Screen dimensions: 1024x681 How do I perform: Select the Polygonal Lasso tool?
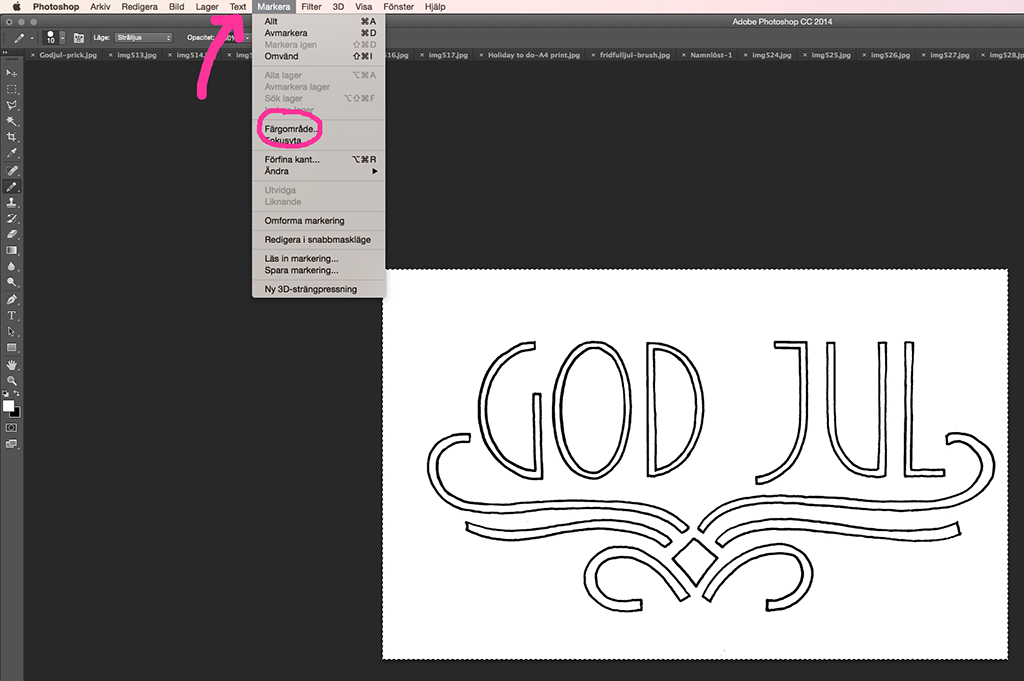click(12, 105)
